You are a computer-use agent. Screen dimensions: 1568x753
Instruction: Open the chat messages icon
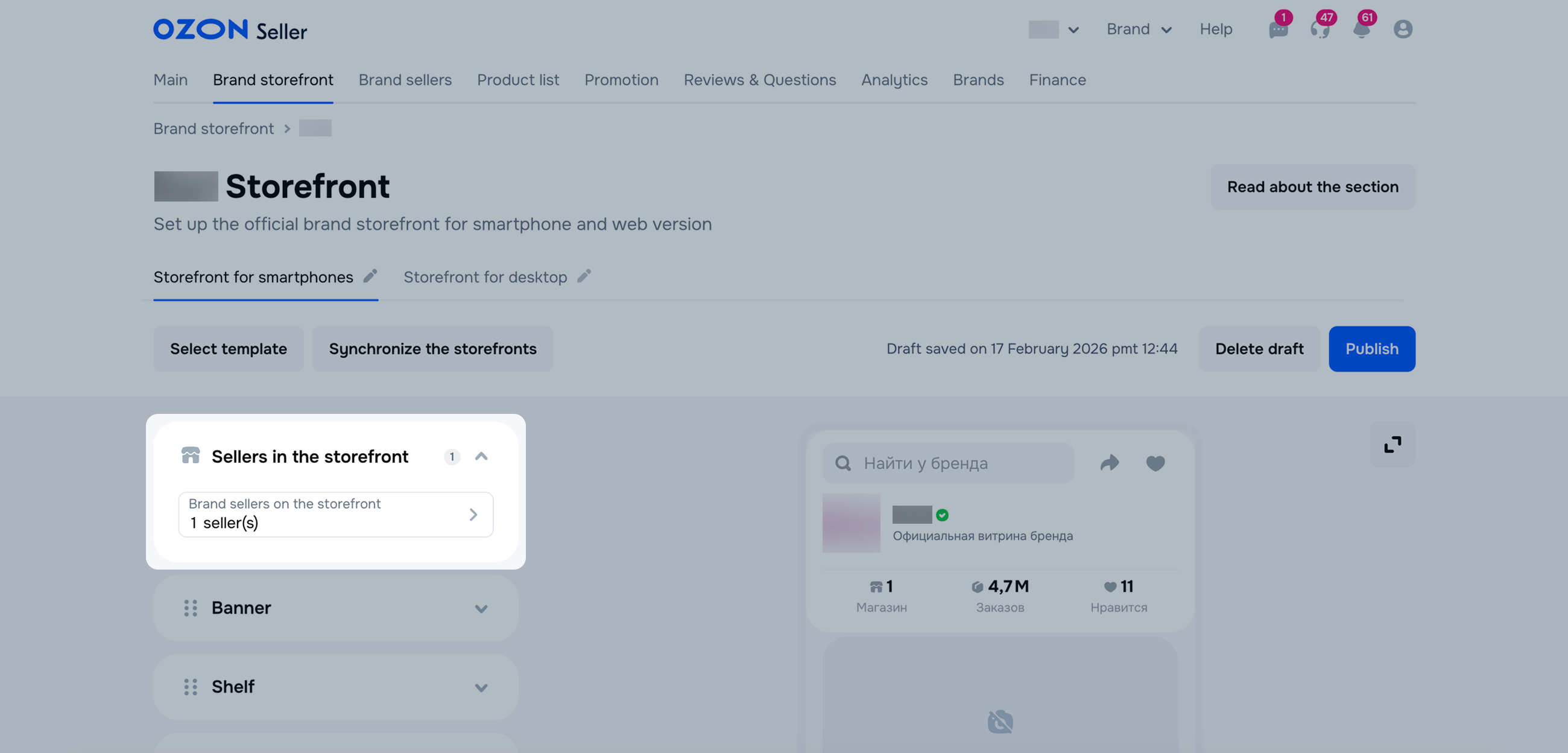(1278, 29)
